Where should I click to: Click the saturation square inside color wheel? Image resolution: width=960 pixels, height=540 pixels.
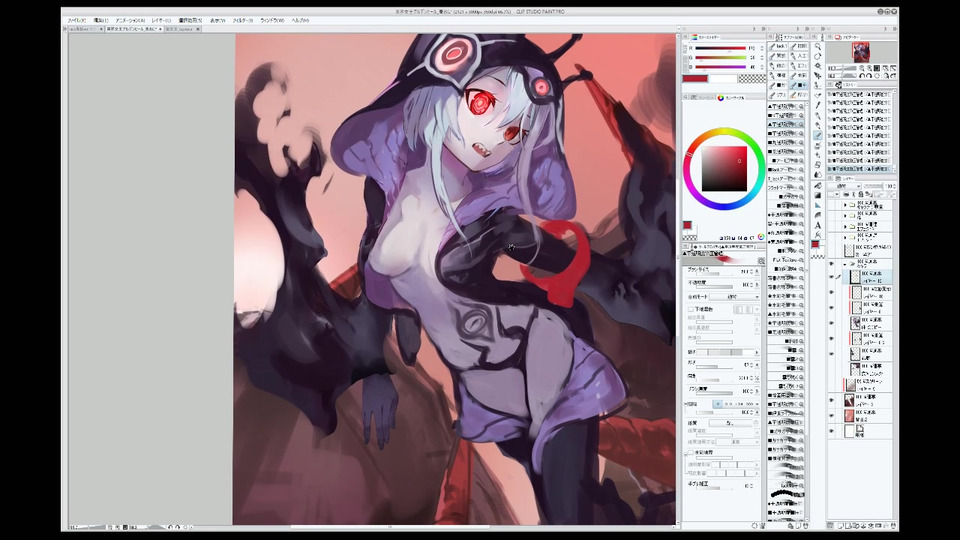(724, 168)
